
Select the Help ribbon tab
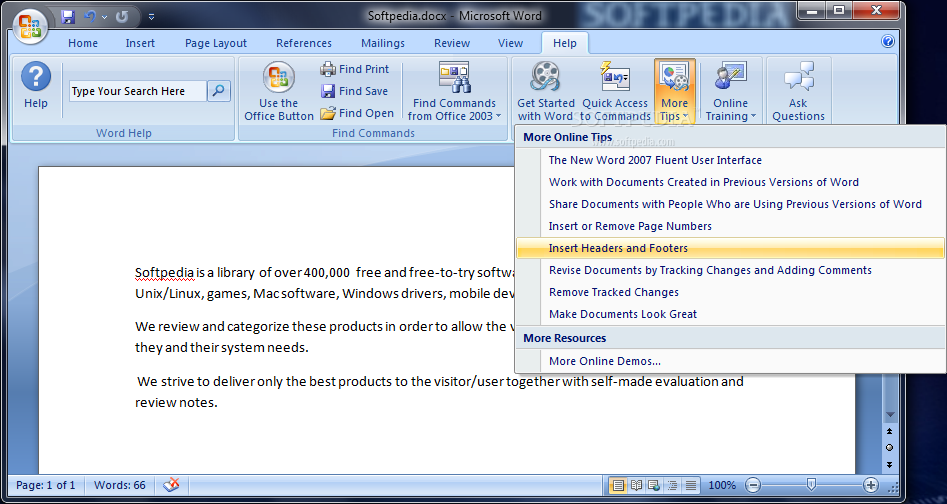click(x=565, y=43)
